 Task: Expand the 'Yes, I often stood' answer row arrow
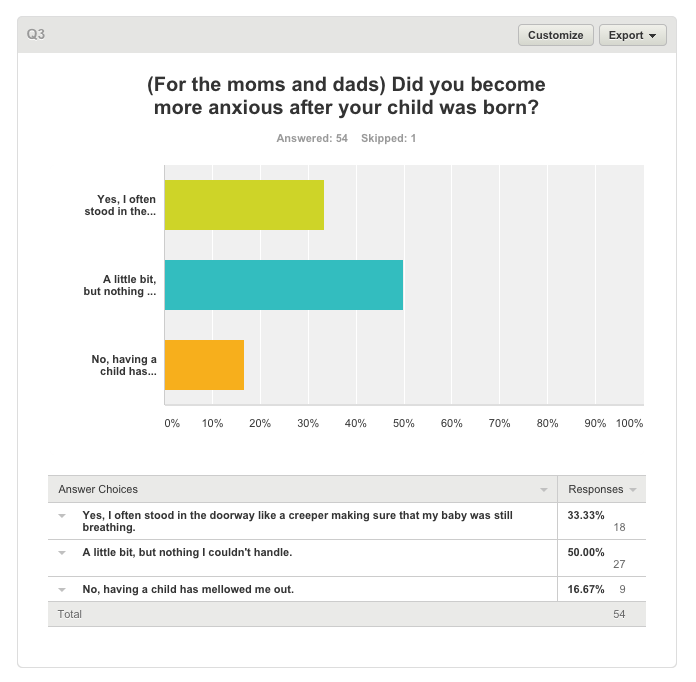pyautogui.click(x=62, y=516)
